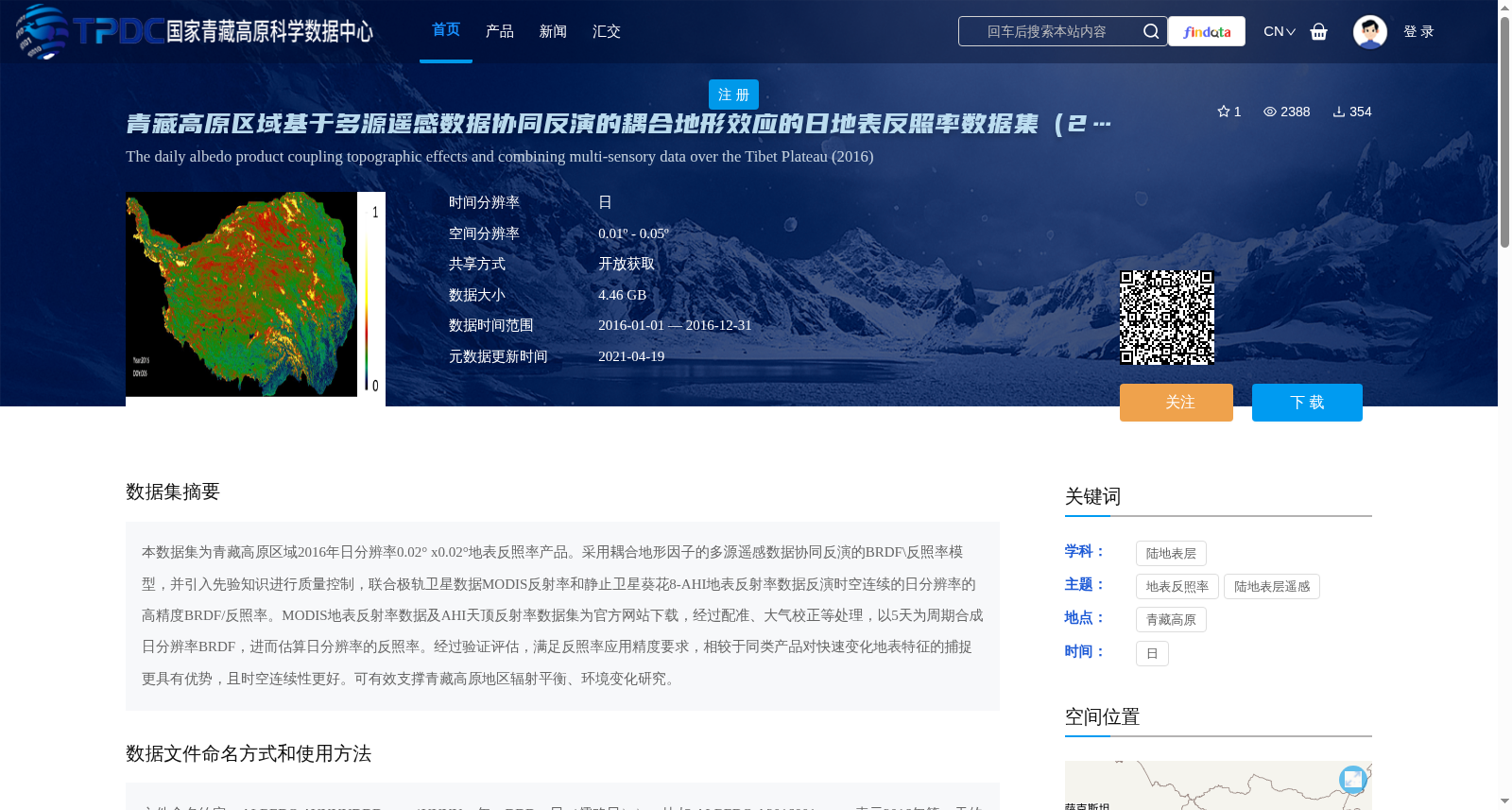Select the 陆地表层遥感 keyword tag
The height and width of the screenshot is (810, 1512).
1272,586
